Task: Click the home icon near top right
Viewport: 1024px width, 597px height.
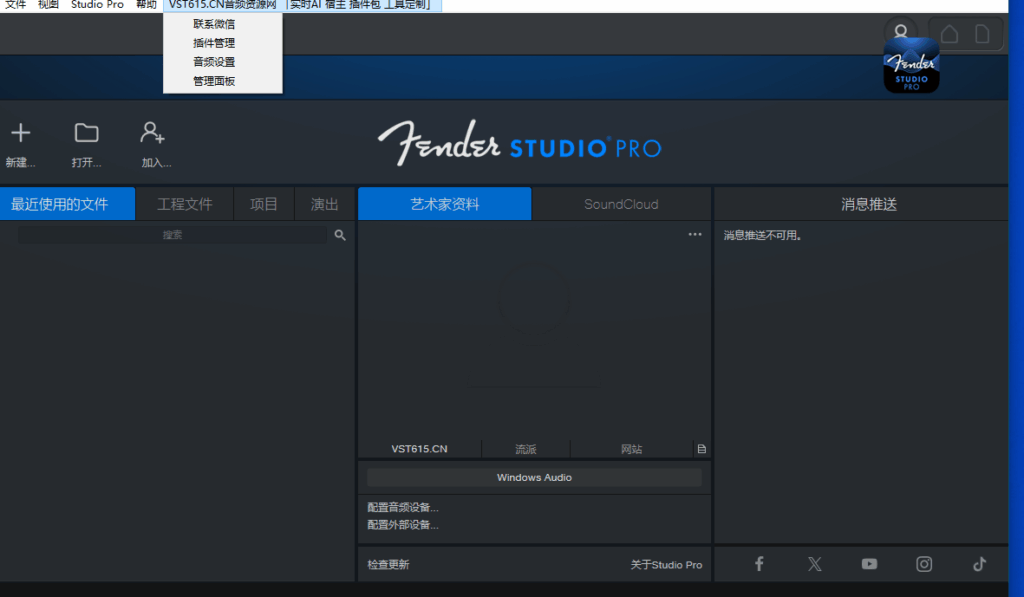Action: 947,33
